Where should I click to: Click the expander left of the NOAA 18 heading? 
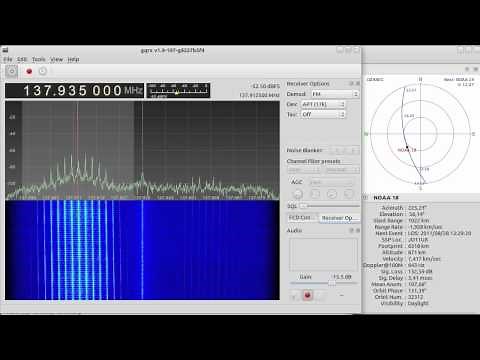(x=366, y=198)
